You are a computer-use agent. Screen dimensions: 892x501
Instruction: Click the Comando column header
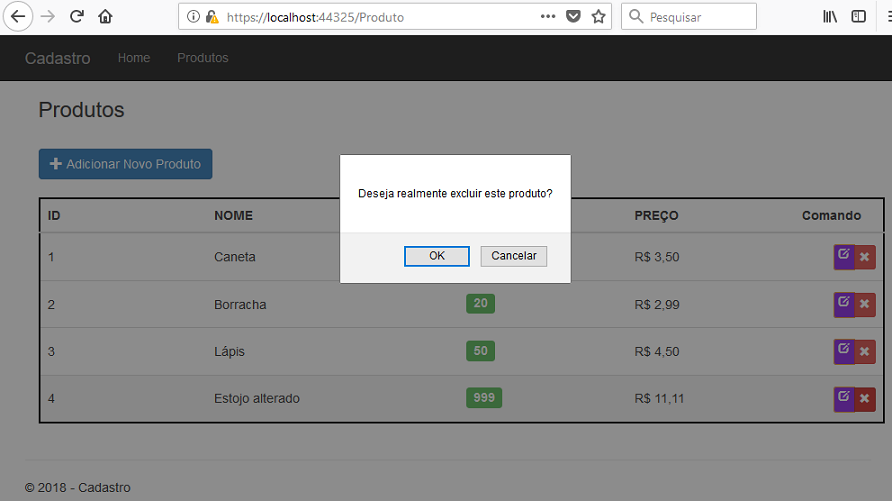click(x=831, y=216)
